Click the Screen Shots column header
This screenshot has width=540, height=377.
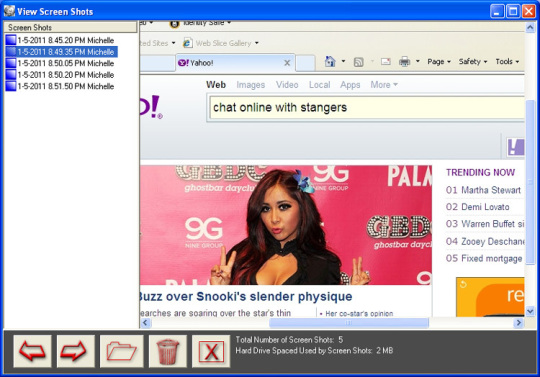[x=70, y=28]
